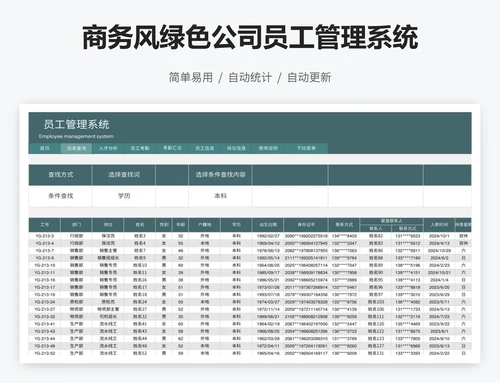Select the 联系人 sub-header
The height and width of the screenshot is (383, 500).
coord(376,228)
